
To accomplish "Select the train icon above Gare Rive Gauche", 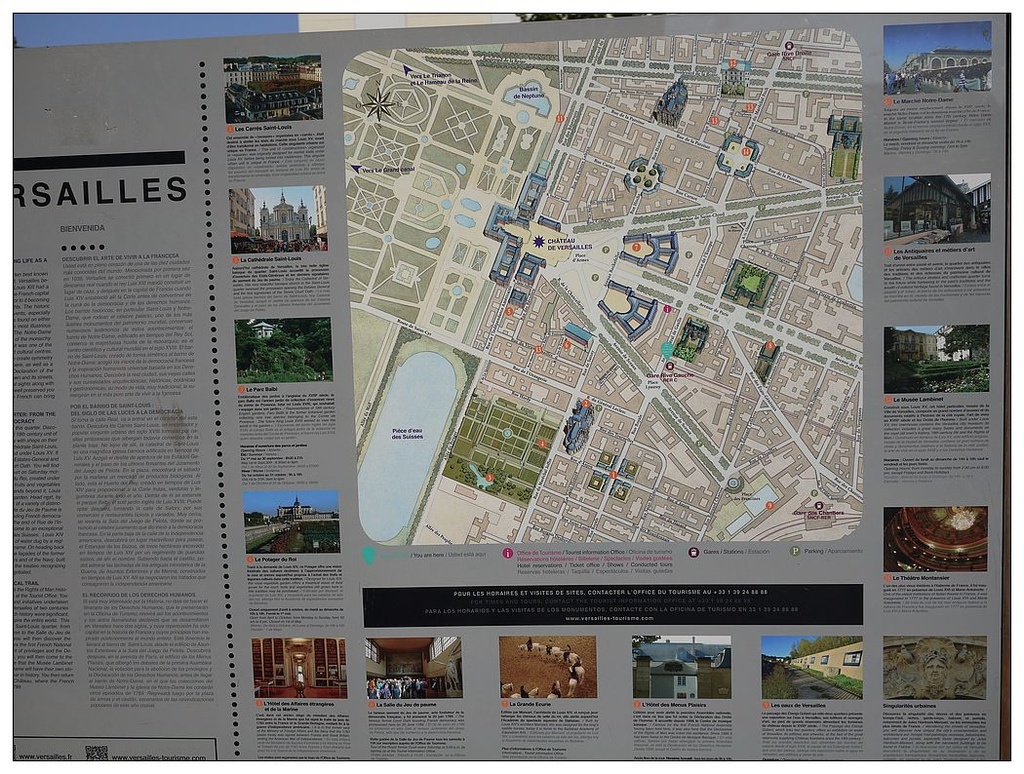I will pyautogui.click(x=669, y=366).
